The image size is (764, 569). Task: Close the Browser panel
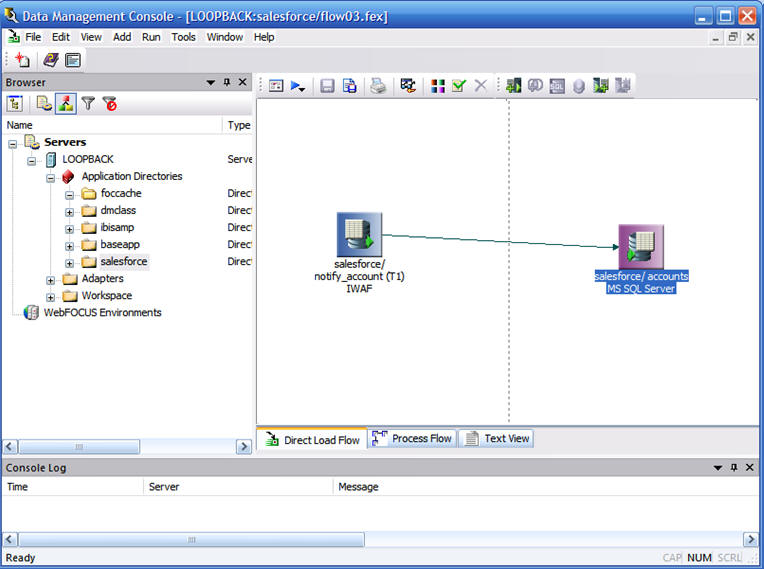pos(242,82)
